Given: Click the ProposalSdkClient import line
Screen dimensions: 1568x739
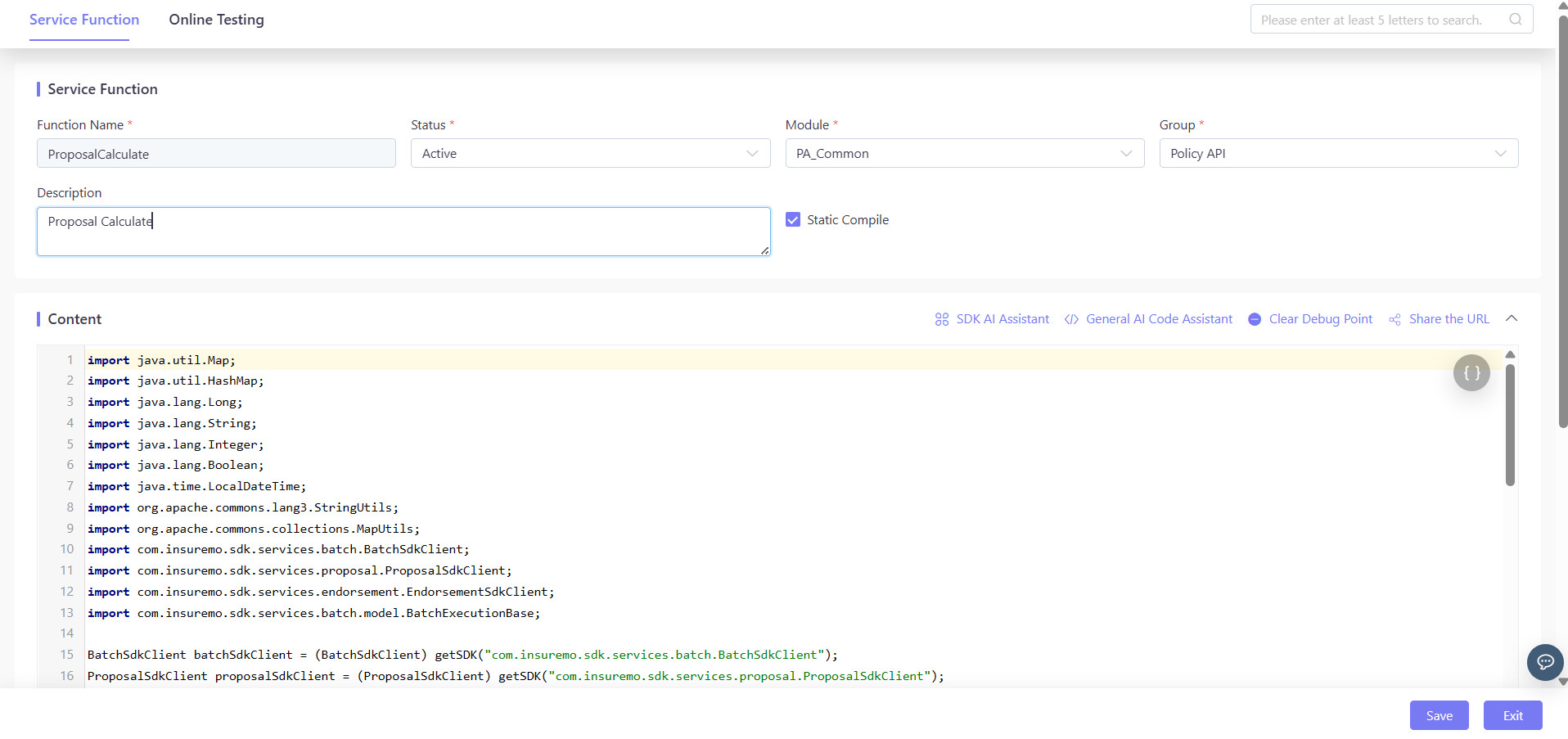Looking at the screenshot, I should 300,570.
